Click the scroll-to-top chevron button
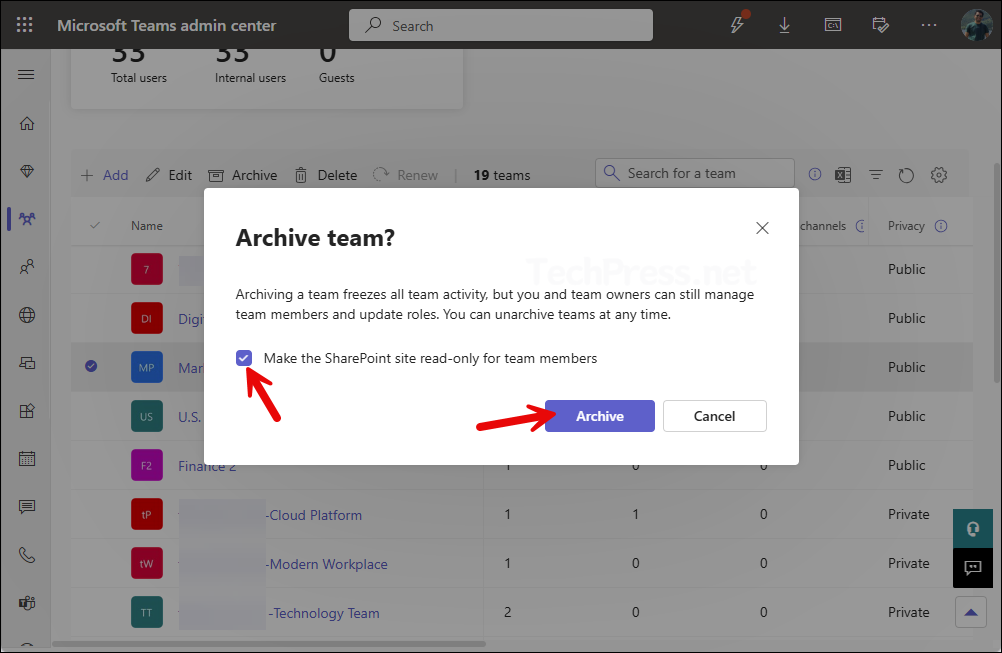Screen dimensions: 1002x653 970,611
